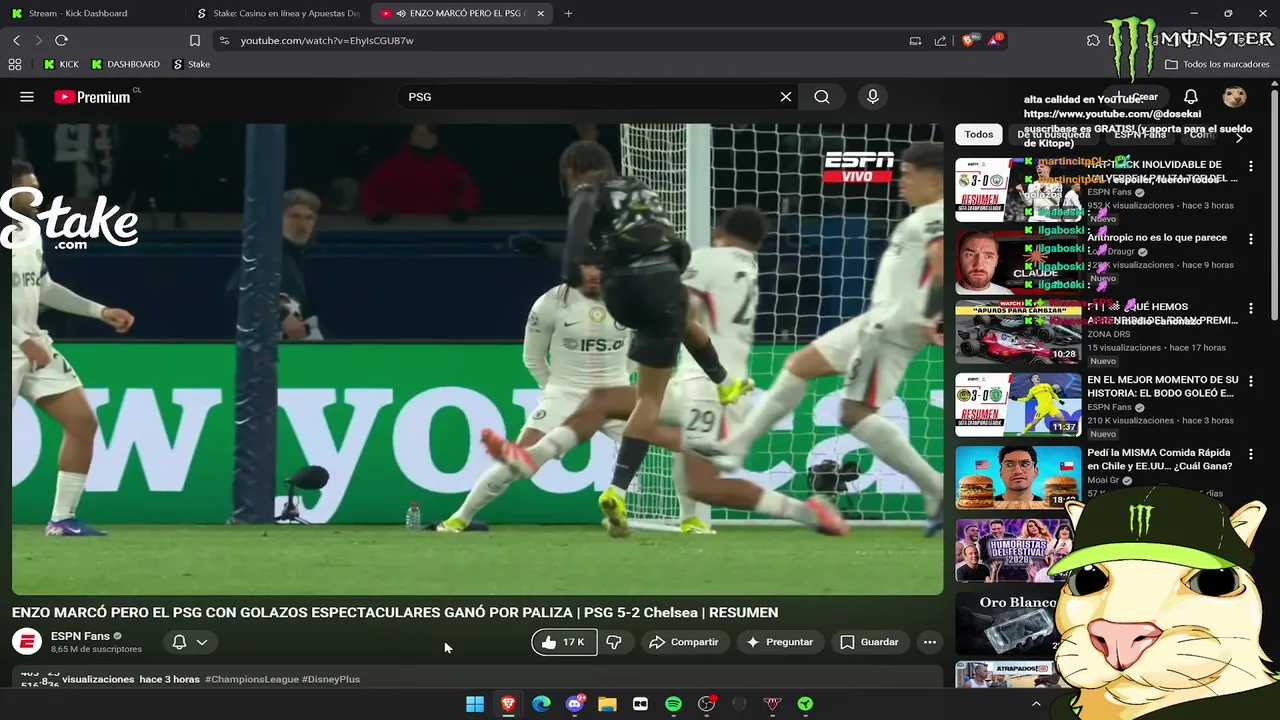Open options for 'INOLVIDABLE' ESPN video

[x=1250, y=166]
